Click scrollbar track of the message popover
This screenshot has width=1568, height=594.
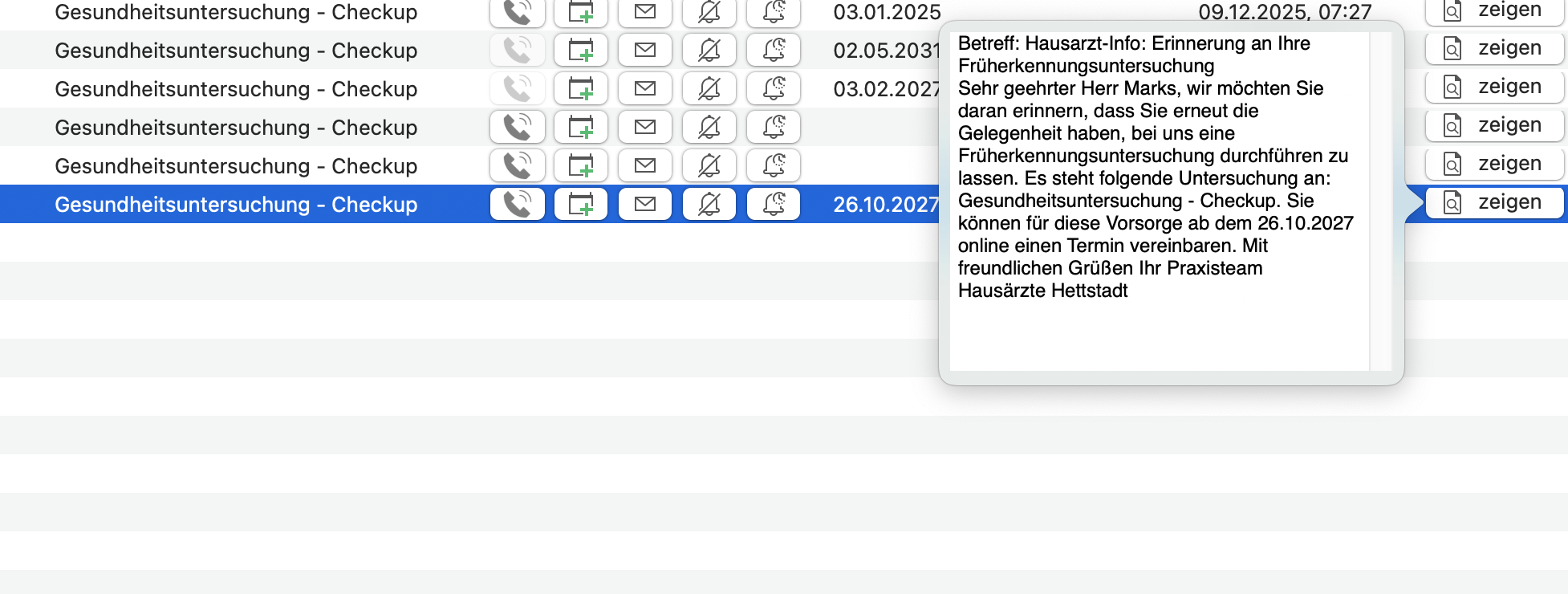(1380, 201)
